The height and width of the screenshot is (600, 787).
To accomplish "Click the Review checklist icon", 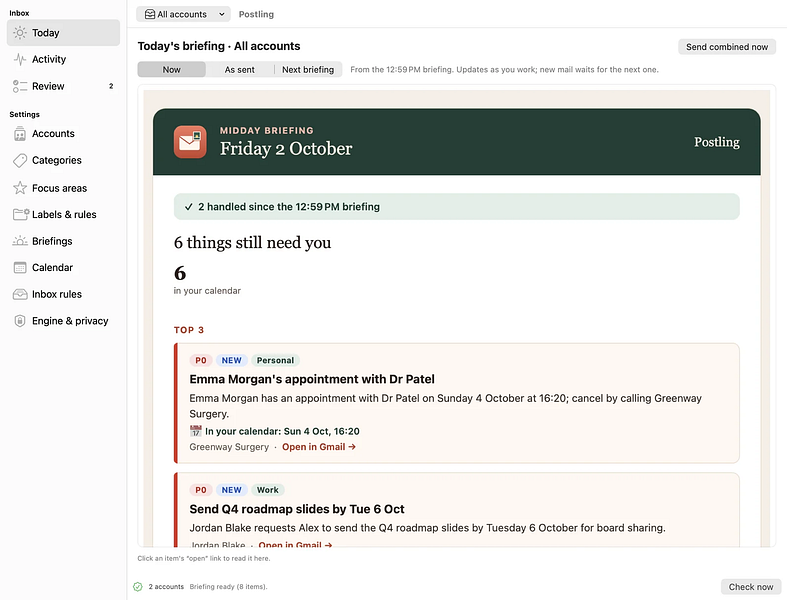I will click(20, 86).
